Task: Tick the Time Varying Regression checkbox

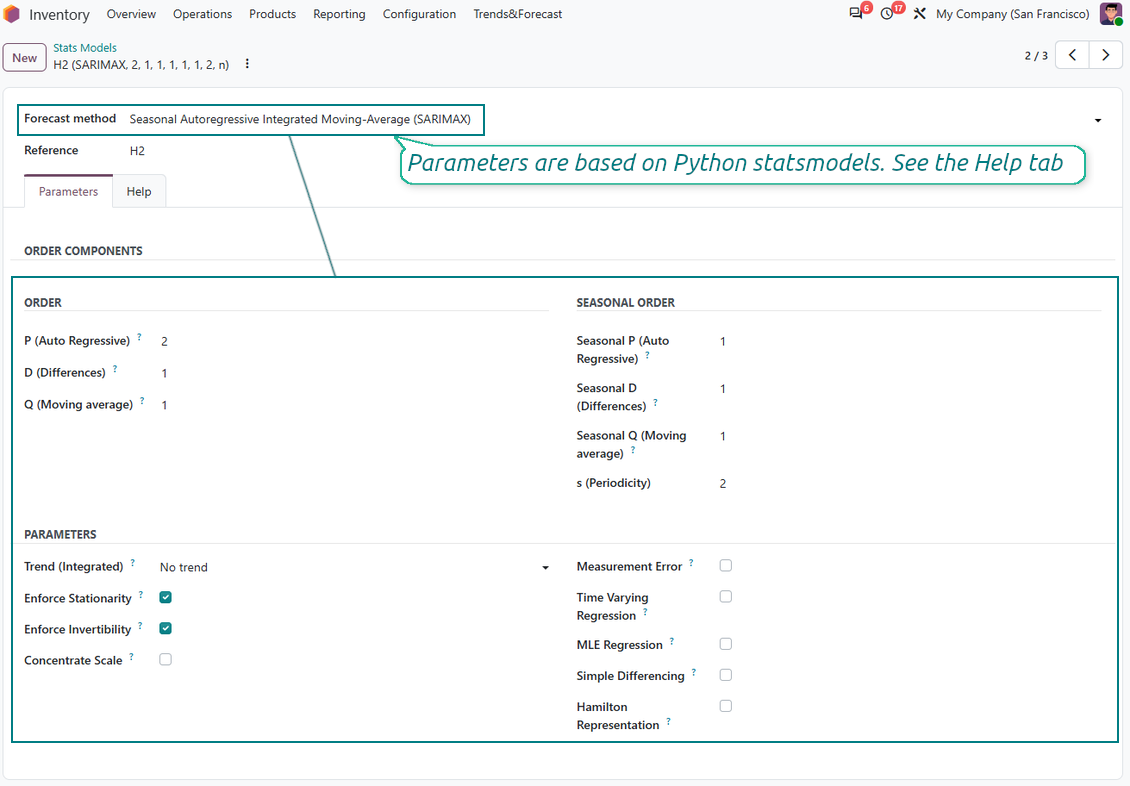Action: click(x=726, y=597)
